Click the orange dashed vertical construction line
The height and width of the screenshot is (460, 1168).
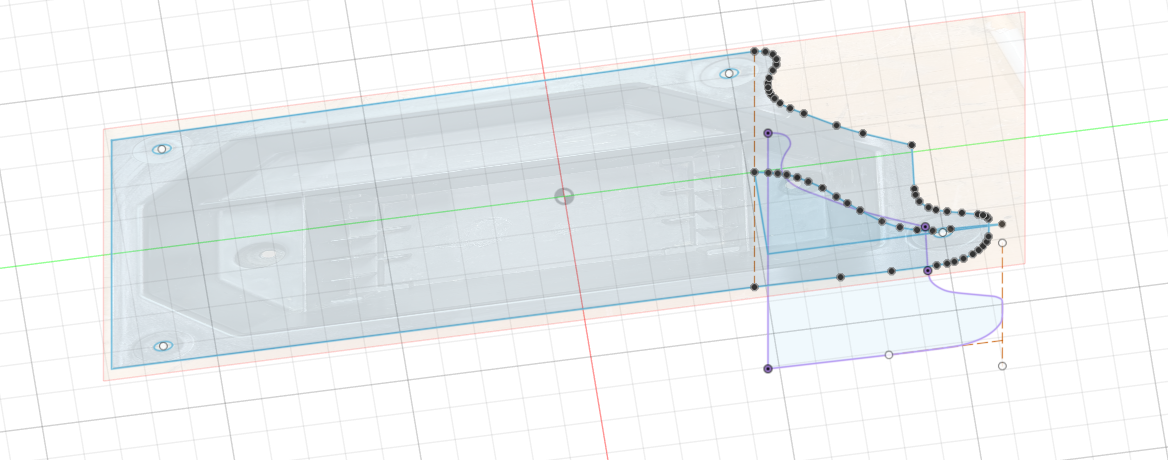click(754, 230)
